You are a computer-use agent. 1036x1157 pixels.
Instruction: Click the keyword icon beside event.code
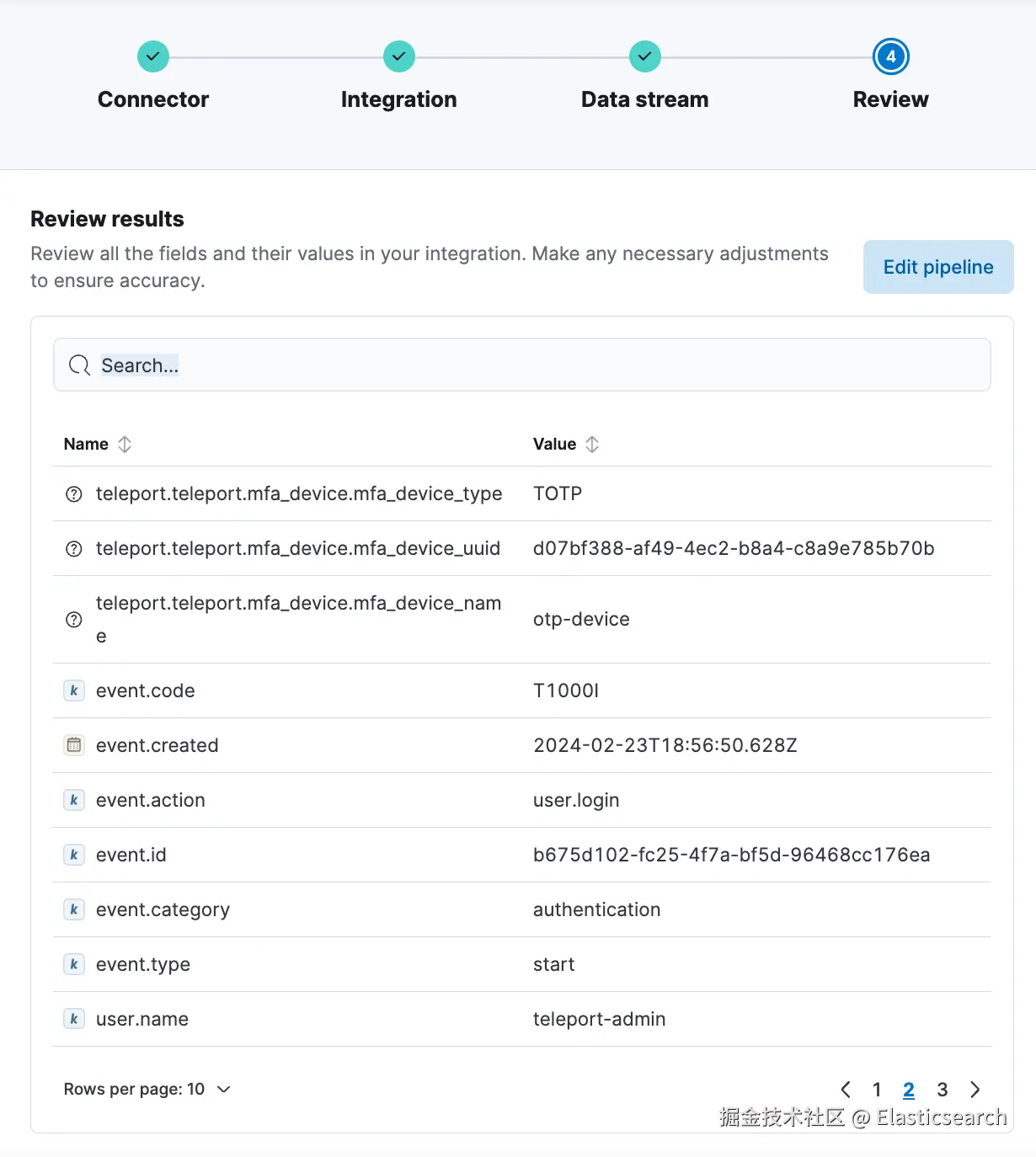pos(74,690)
